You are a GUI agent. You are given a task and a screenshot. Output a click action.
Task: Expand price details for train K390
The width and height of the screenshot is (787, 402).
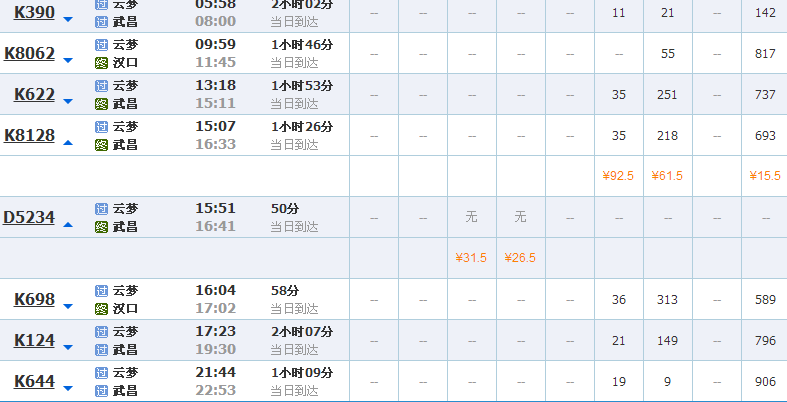pos(68,20)
